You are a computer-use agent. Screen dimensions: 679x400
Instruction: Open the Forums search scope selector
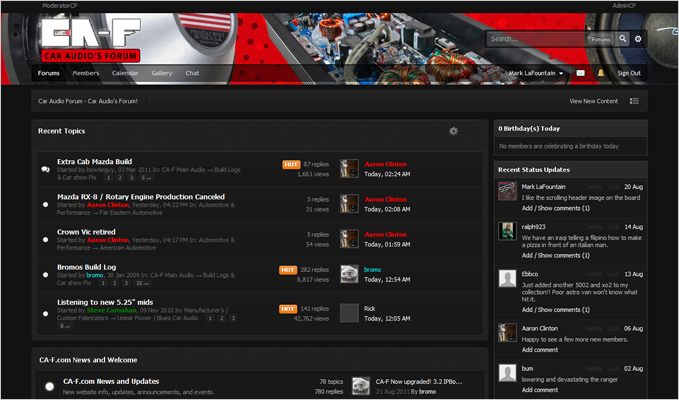[601, 39]
